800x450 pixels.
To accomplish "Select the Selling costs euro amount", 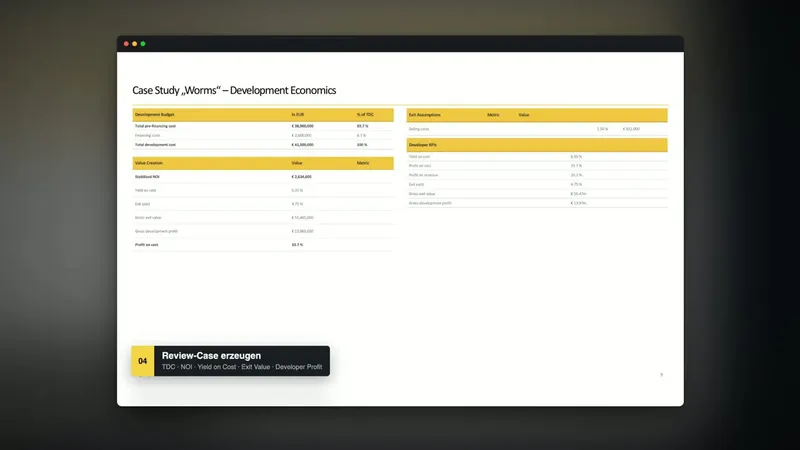I will coord(631,129).
